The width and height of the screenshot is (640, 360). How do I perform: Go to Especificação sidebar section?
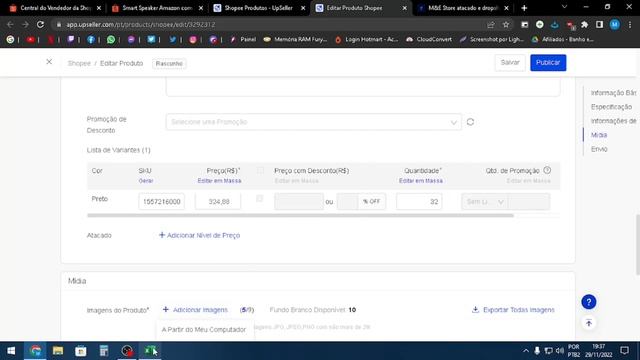(611, 107)
